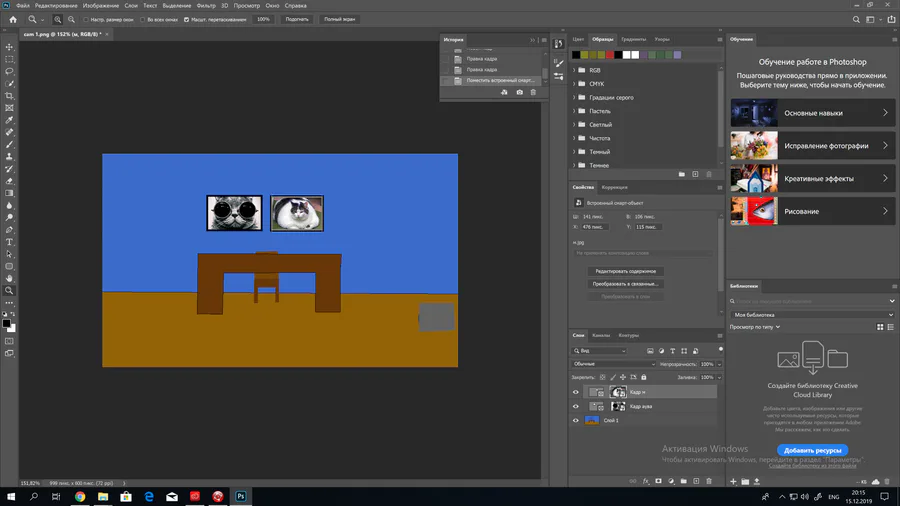Click 'Преобразовать в связанные...' button
The image size is (900, 506).
click(626, 284)
